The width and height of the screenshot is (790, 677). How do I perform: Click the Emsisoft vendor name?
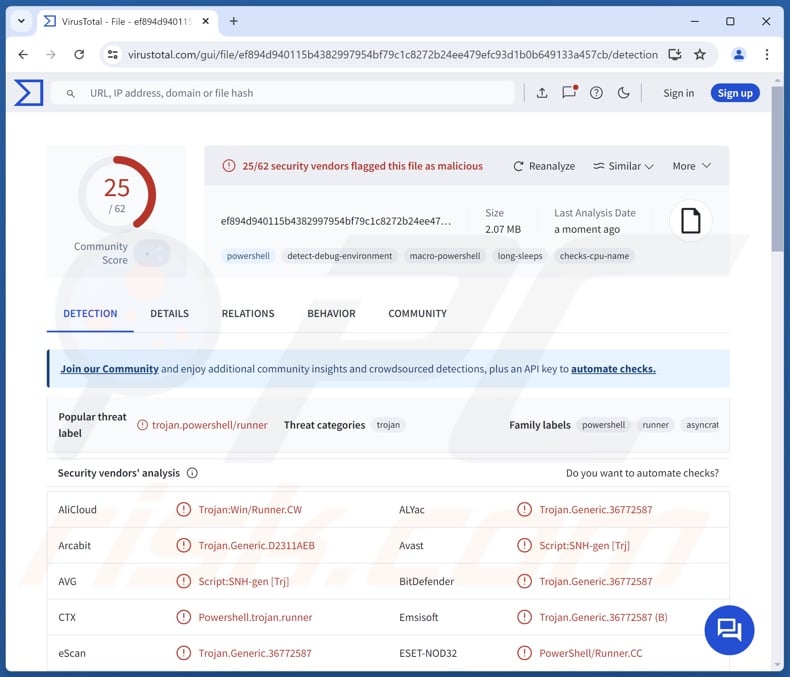(418, 617)
